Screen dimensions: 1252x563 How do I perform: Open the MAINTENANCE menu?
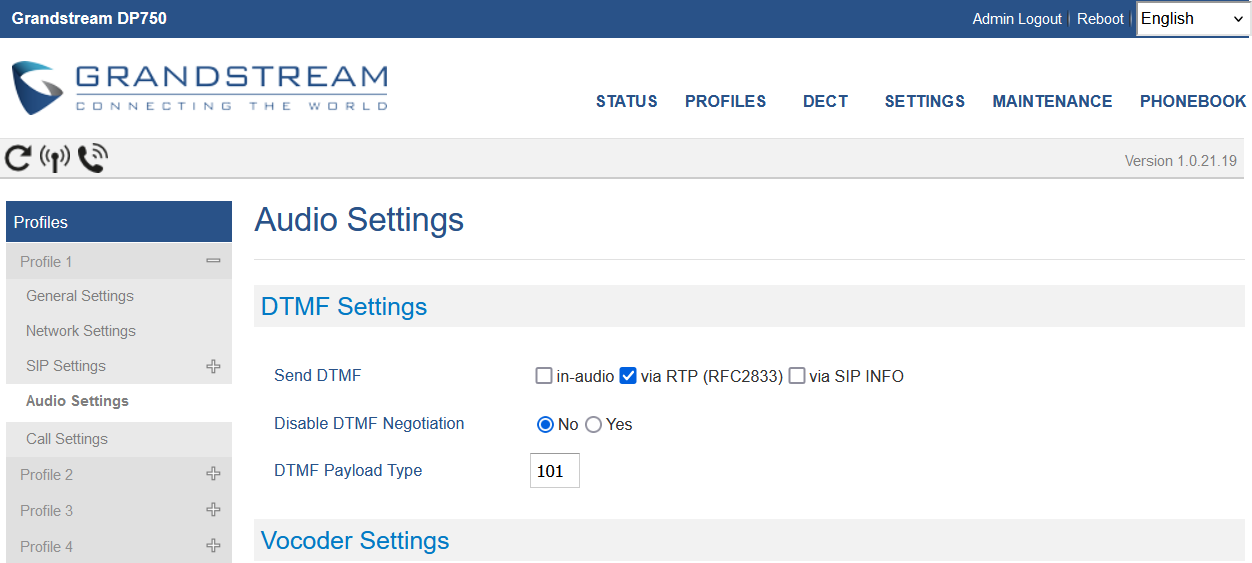[1052, 101]
